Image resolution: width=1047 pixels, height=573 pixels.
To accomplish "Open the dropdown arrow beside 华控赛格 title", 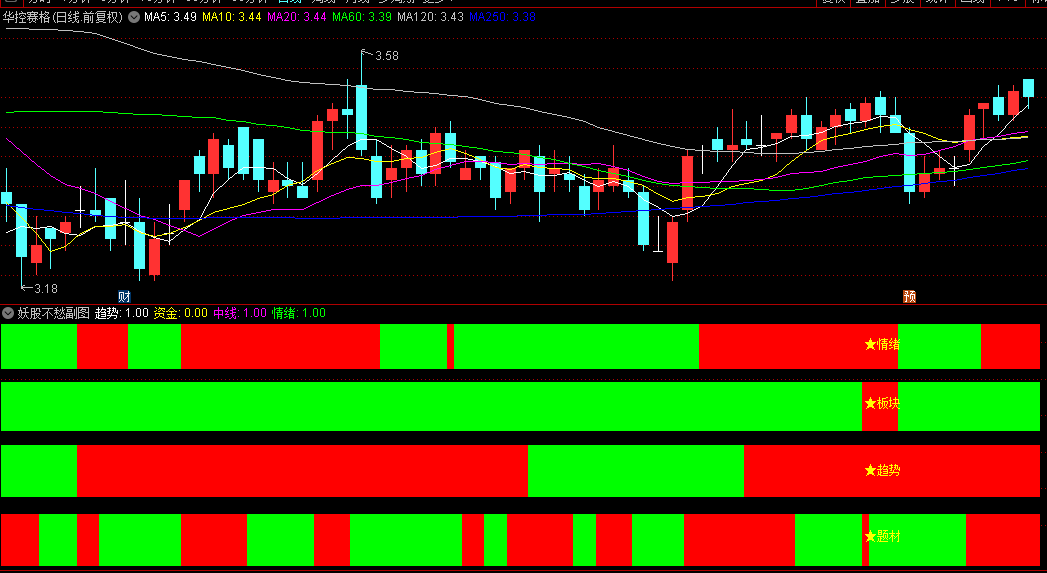I will click(x=134, y=17).
